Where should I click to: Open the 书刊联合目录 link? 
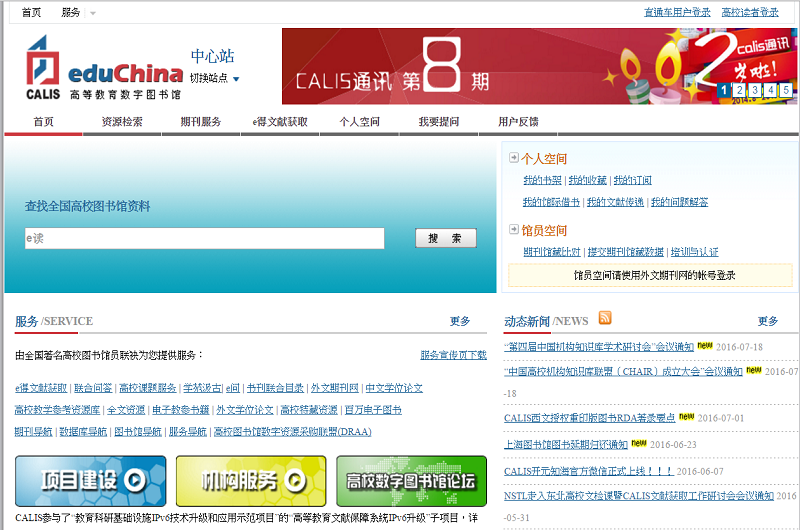(275, 388)
